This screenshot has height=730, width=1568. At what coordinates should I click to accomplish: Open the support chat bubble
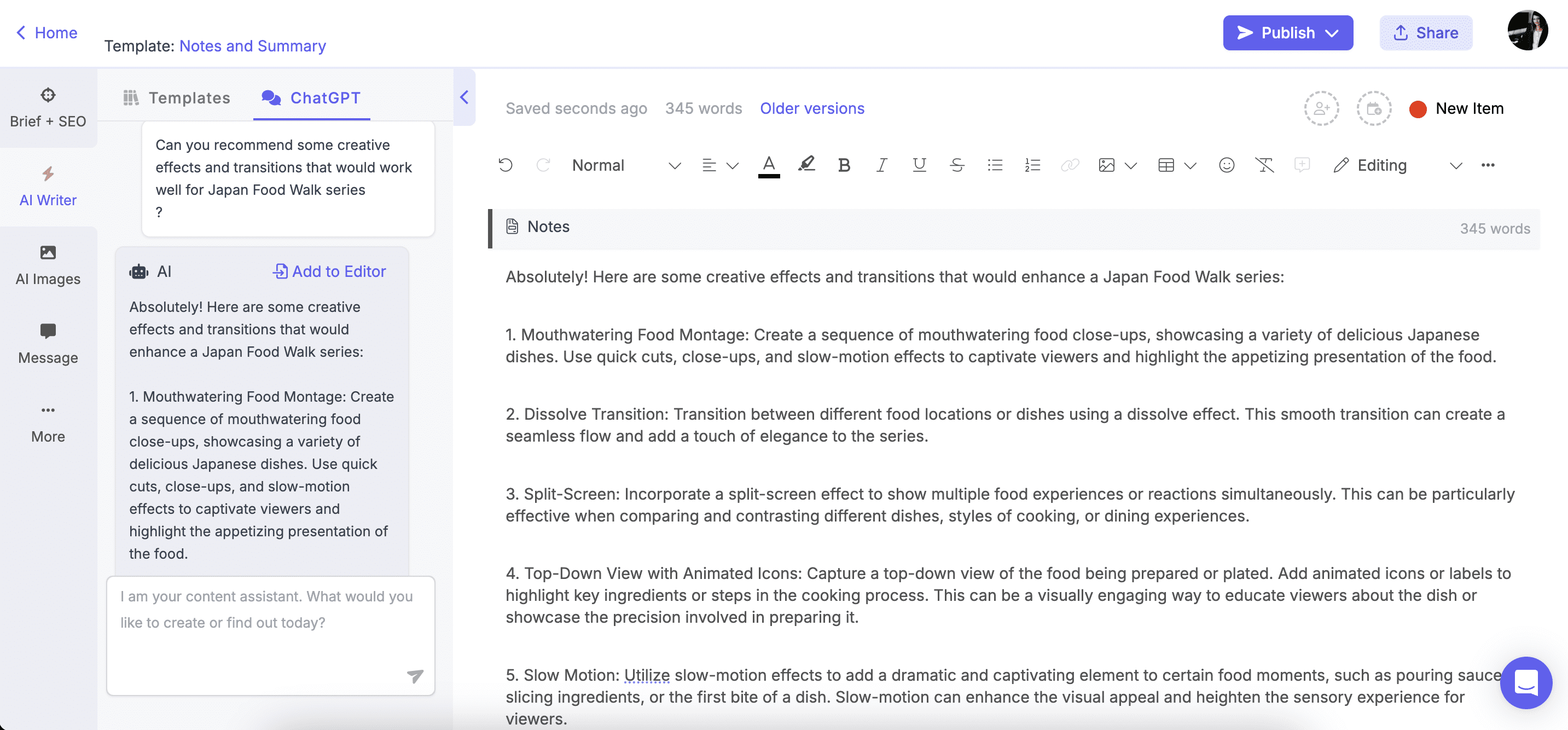[x=1526, y=682]
